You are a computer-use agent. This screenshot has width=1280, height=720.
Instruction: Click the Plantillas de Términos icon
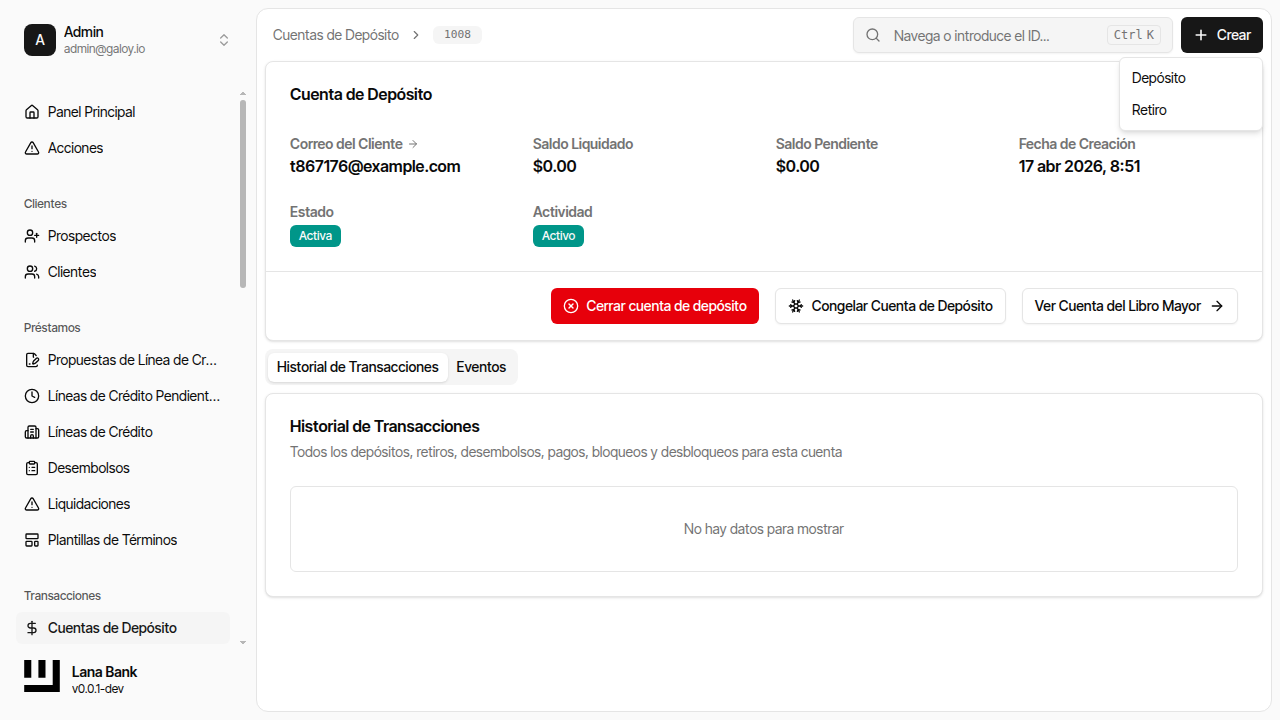coord(32,540)
